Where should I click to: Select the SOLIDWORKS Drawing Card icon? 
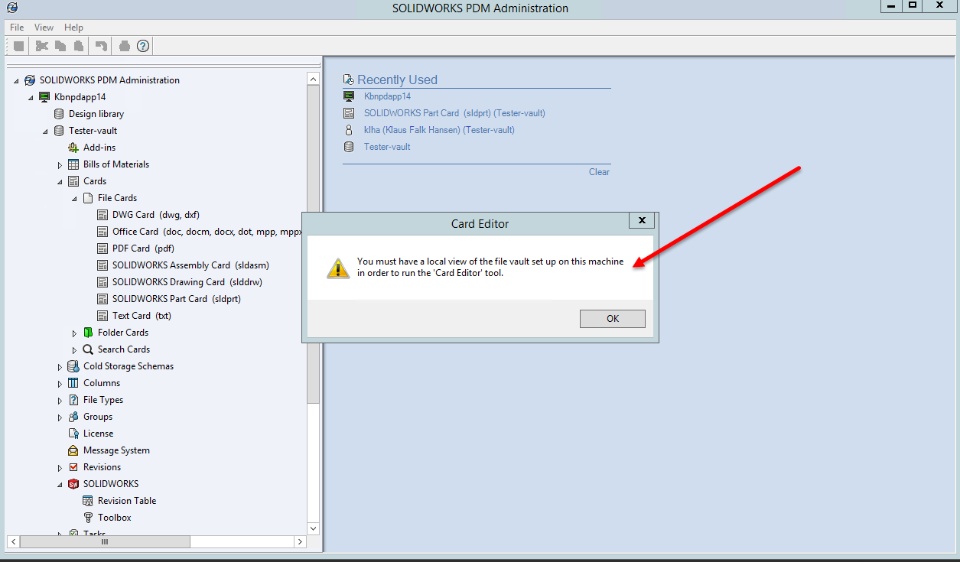(x=102, y=282)
